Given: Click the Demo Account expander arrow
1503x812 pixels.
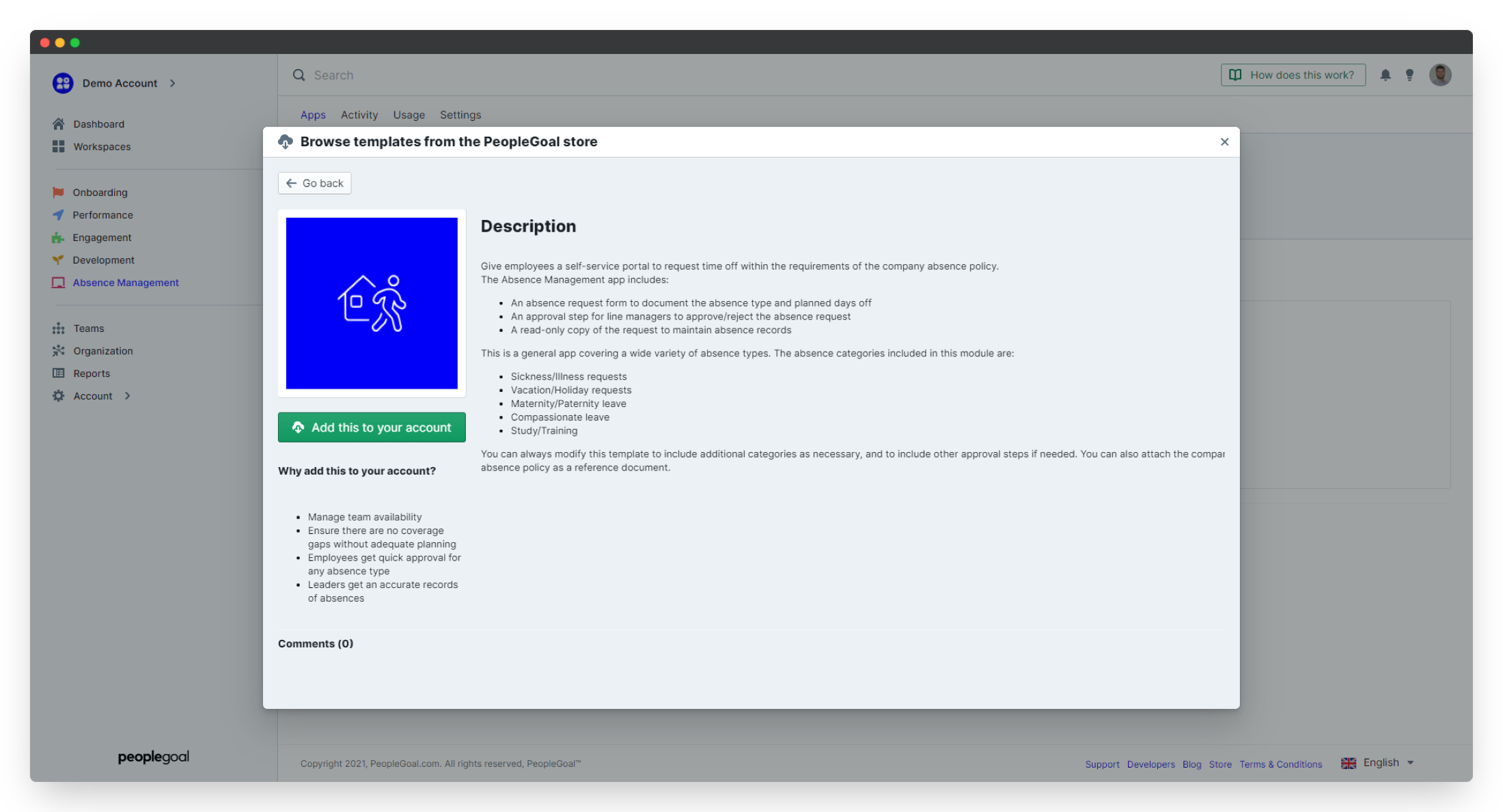Looking at the screenshot, I should coord(172,82).
